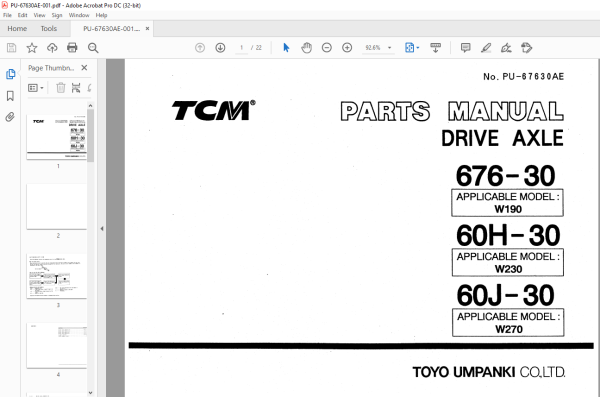Add a comment note icon

click(x=466, y=47)
